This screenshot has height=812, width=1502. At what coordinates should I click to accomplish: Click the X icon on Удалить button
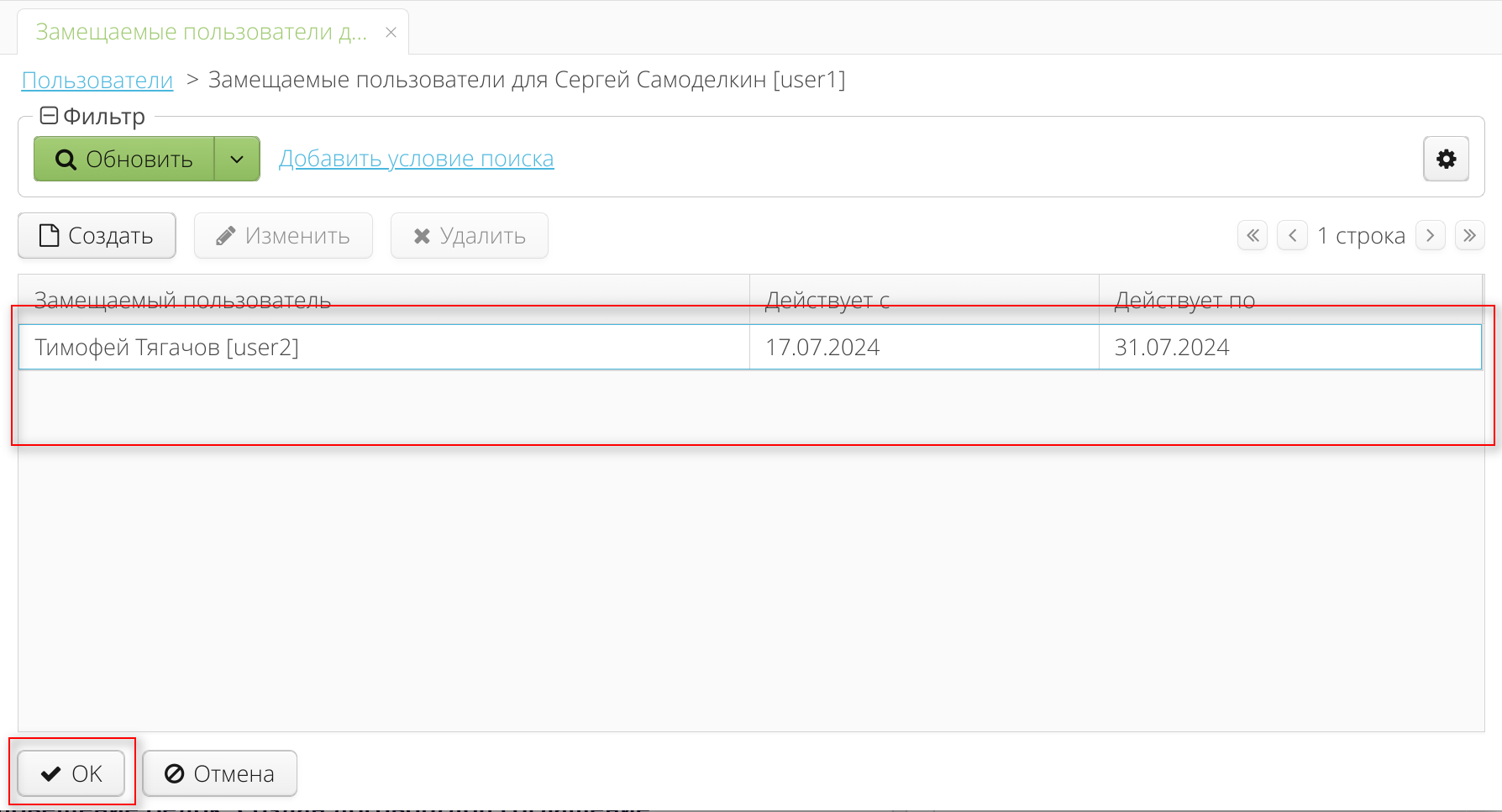click(422, 235)
